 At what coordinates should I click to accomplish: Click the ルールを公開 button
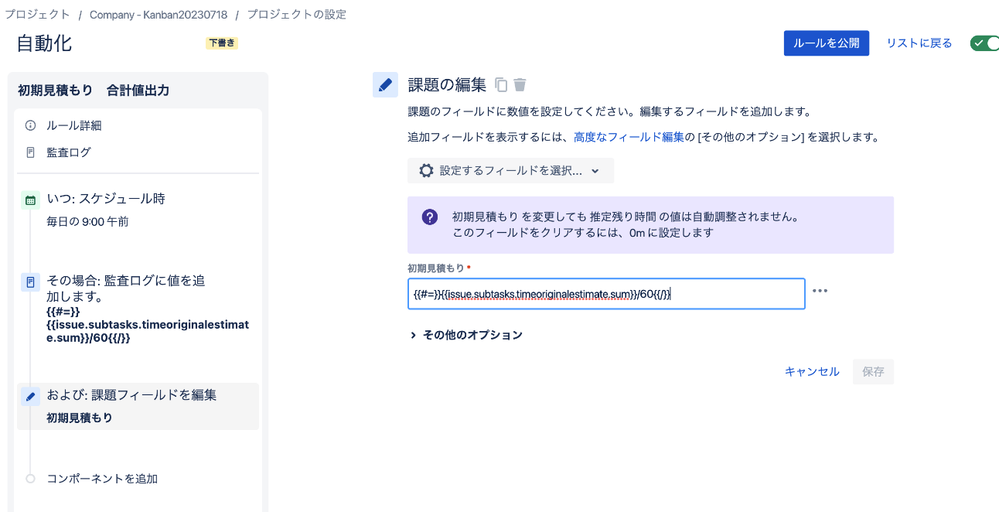(x=826, y=43)
